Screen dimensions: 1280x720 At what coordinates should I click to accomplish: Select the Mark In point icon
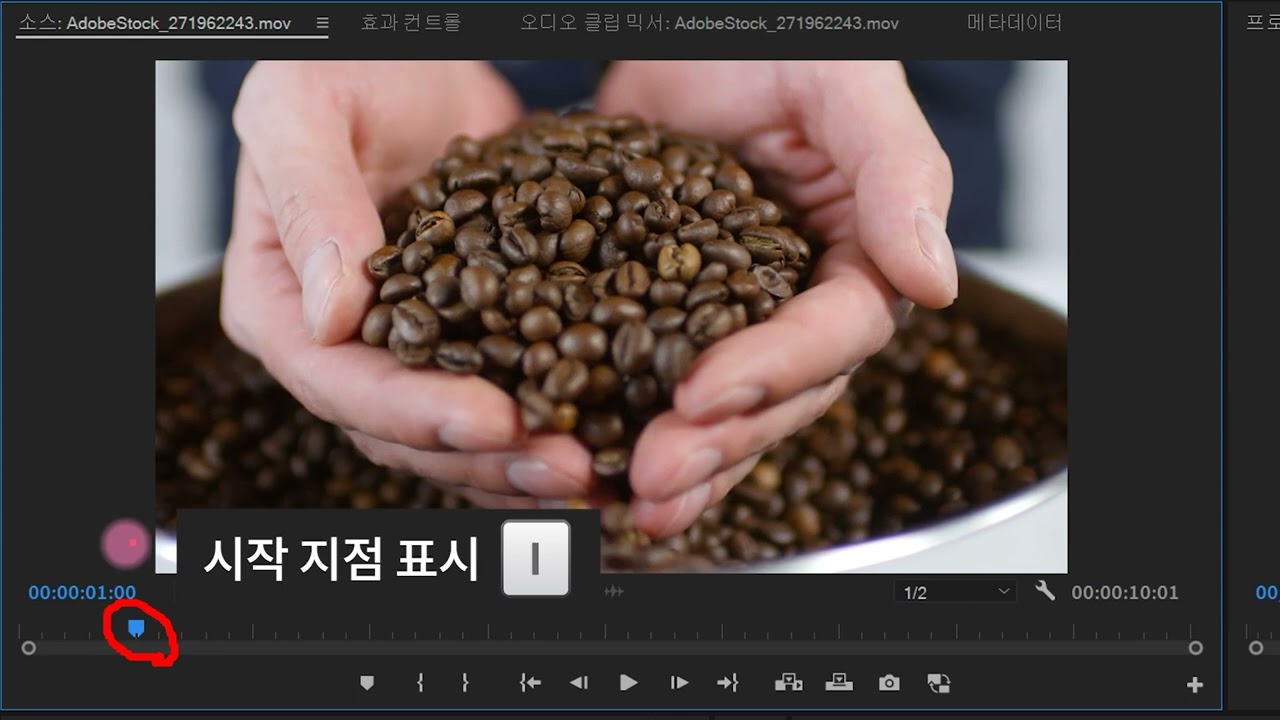tap(420, 682)
